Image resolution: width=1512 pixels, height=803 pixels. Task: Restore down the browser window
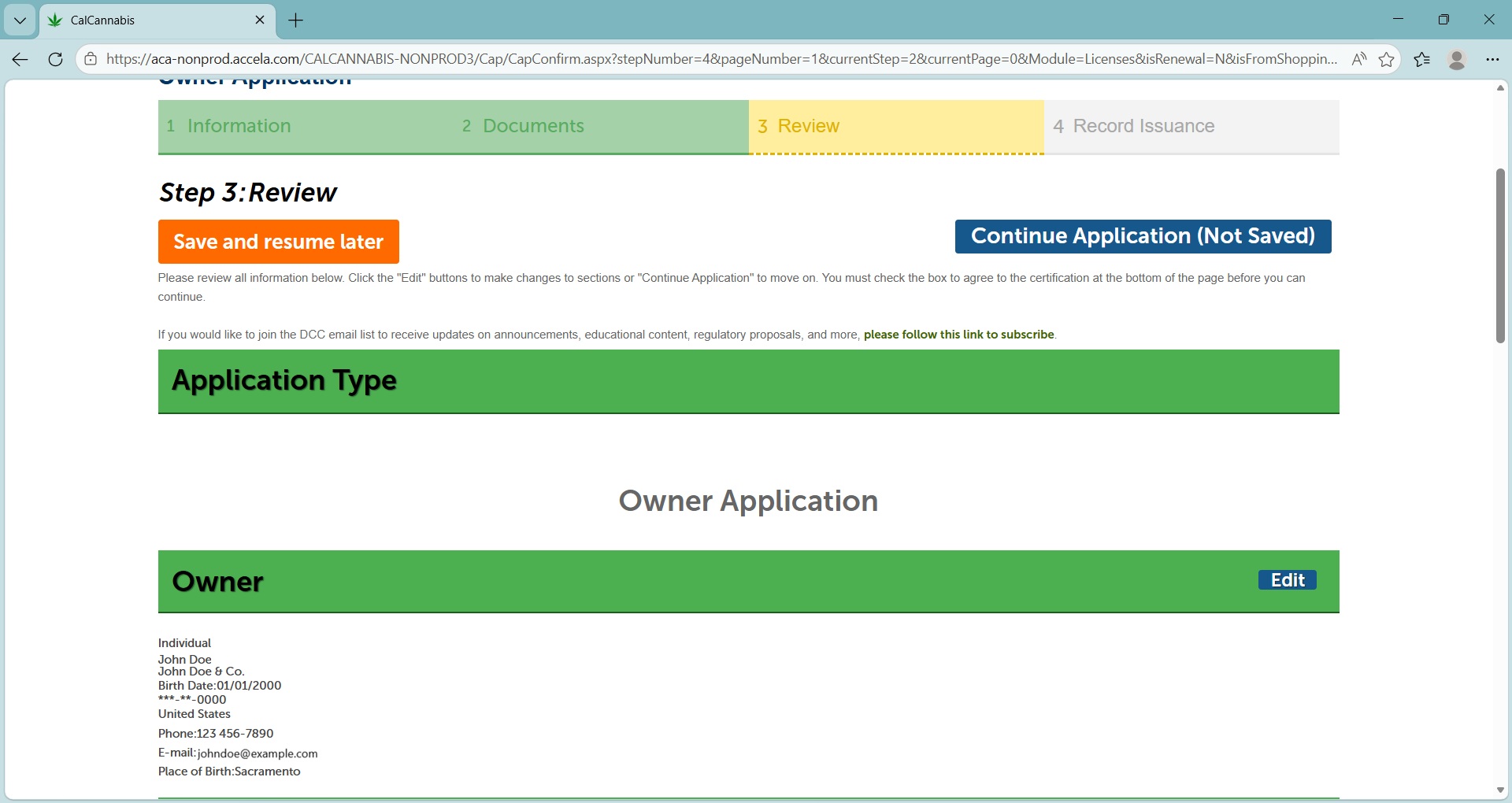pyautogui.click(x=1443, y=20)
